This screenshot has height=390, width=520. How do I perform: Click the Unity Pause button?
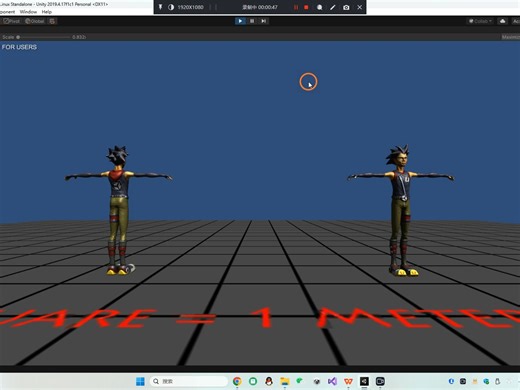pyautogui.click(x=252, y=21)
